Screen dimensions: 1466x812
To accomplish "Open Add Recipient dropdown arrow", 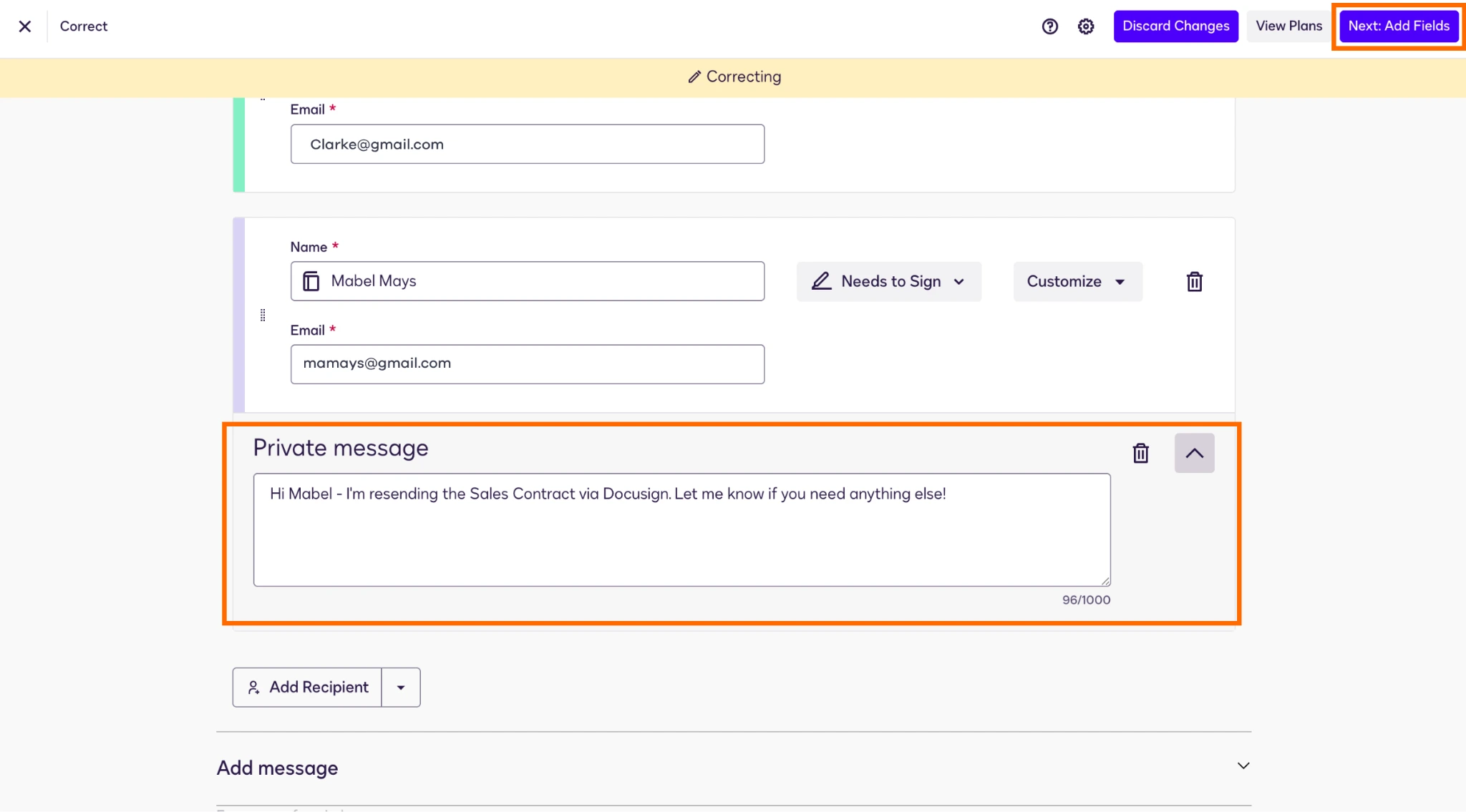I will click(401, 687).
